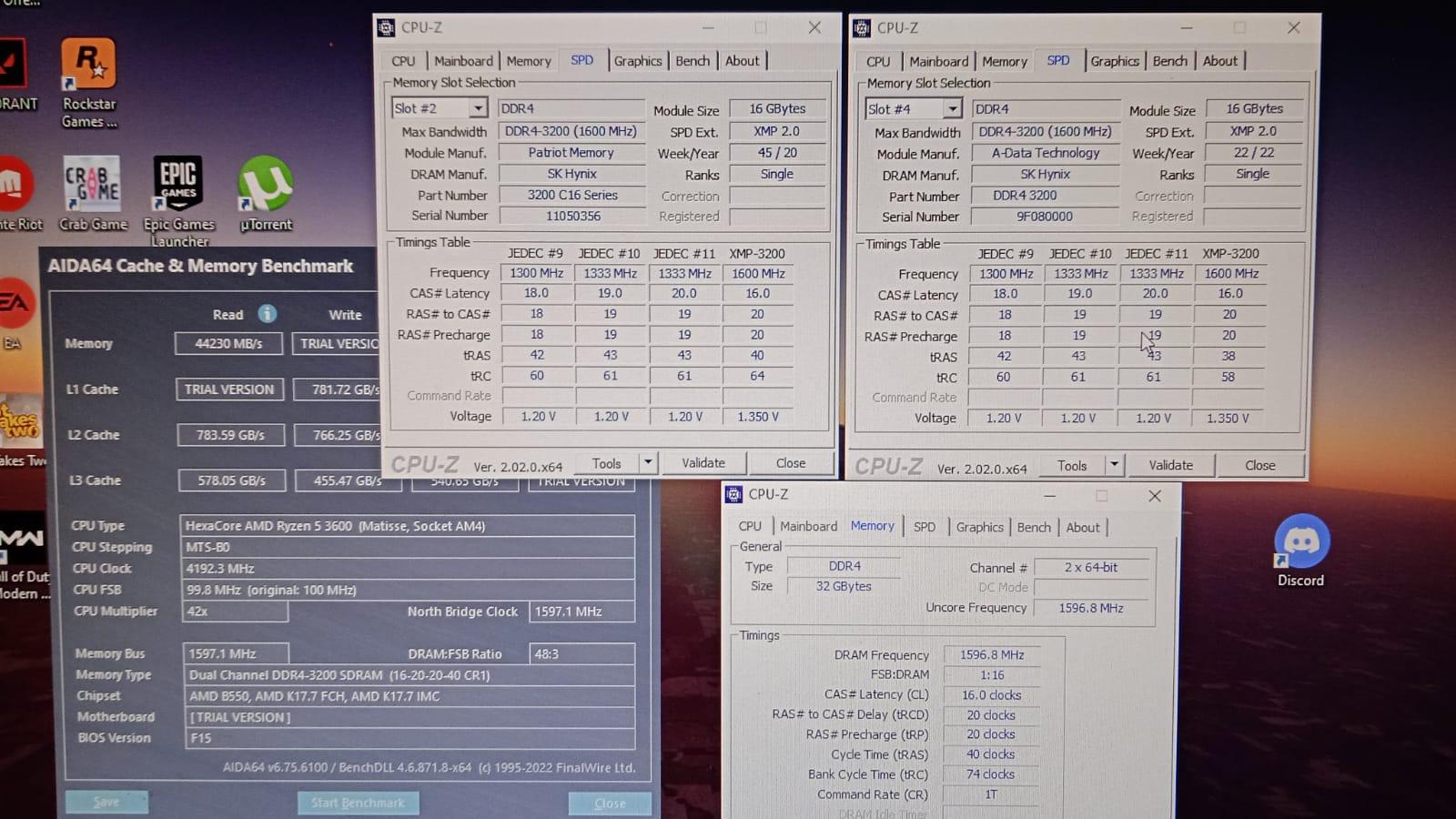Open the Epic Games Launcher shortcut
The image size is (1456, 819).
coord(178,200)
